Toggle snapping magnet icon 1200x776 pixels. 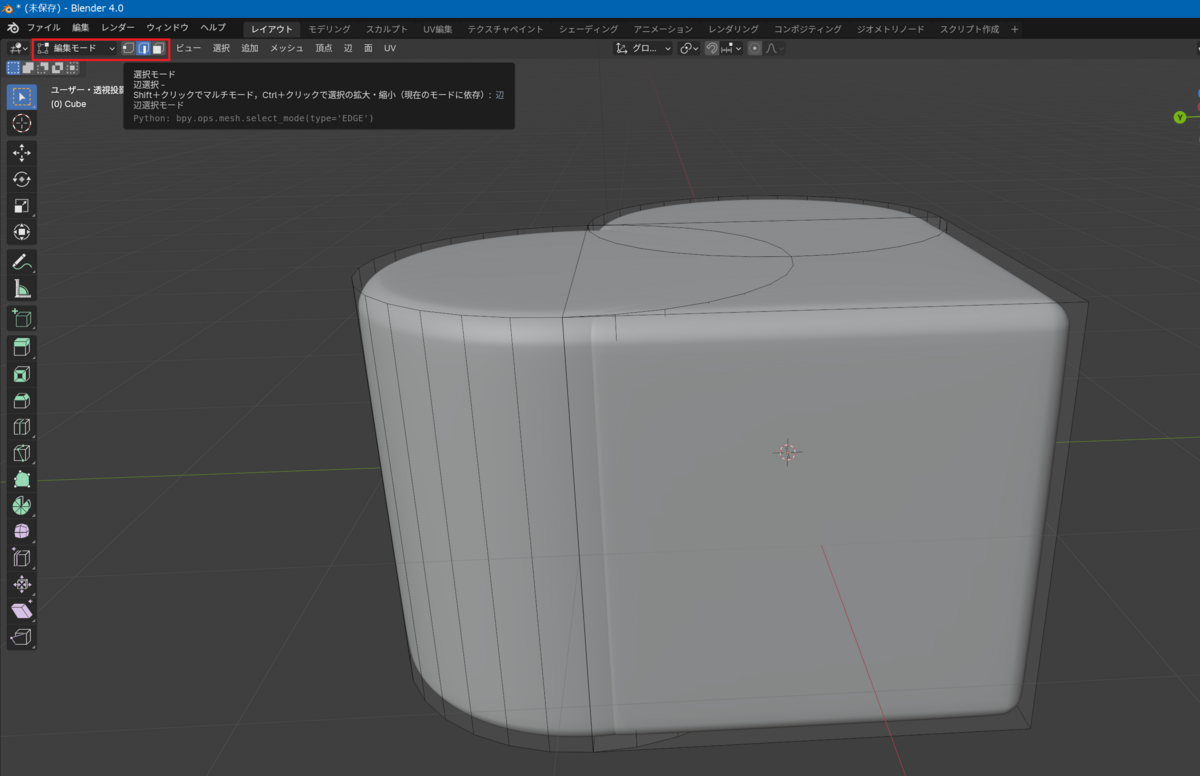tap(712, 48)
